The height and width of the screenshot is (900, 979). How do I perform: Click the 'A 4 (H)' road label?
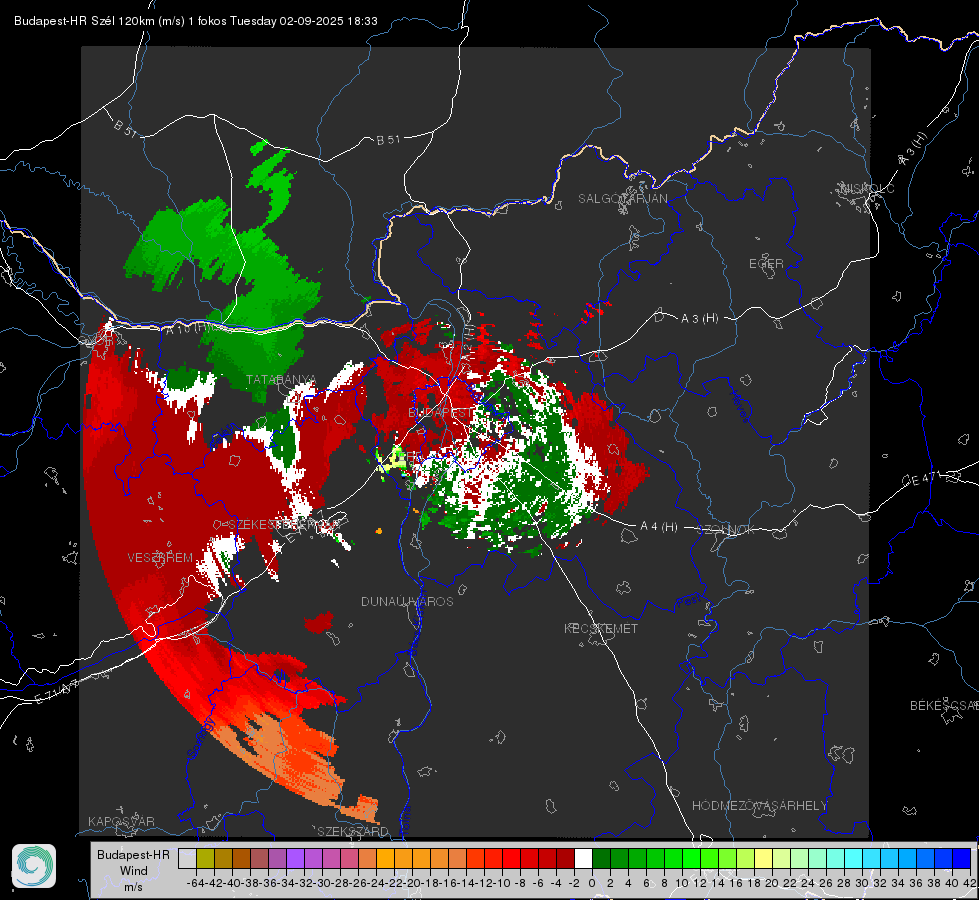click(659, 527)
